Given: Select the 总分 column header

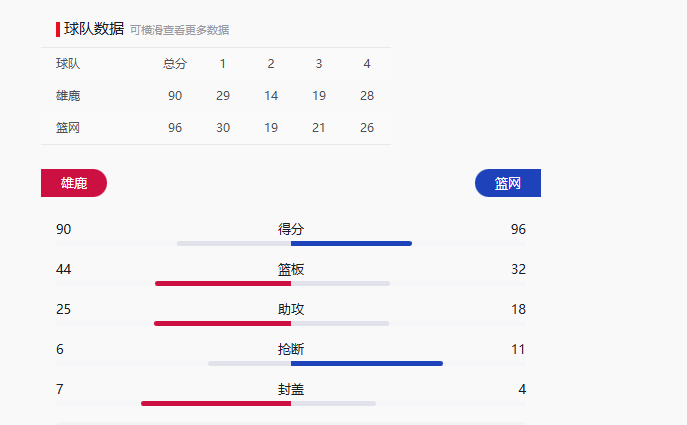Looking at the screenshot, I should [175, 64].
